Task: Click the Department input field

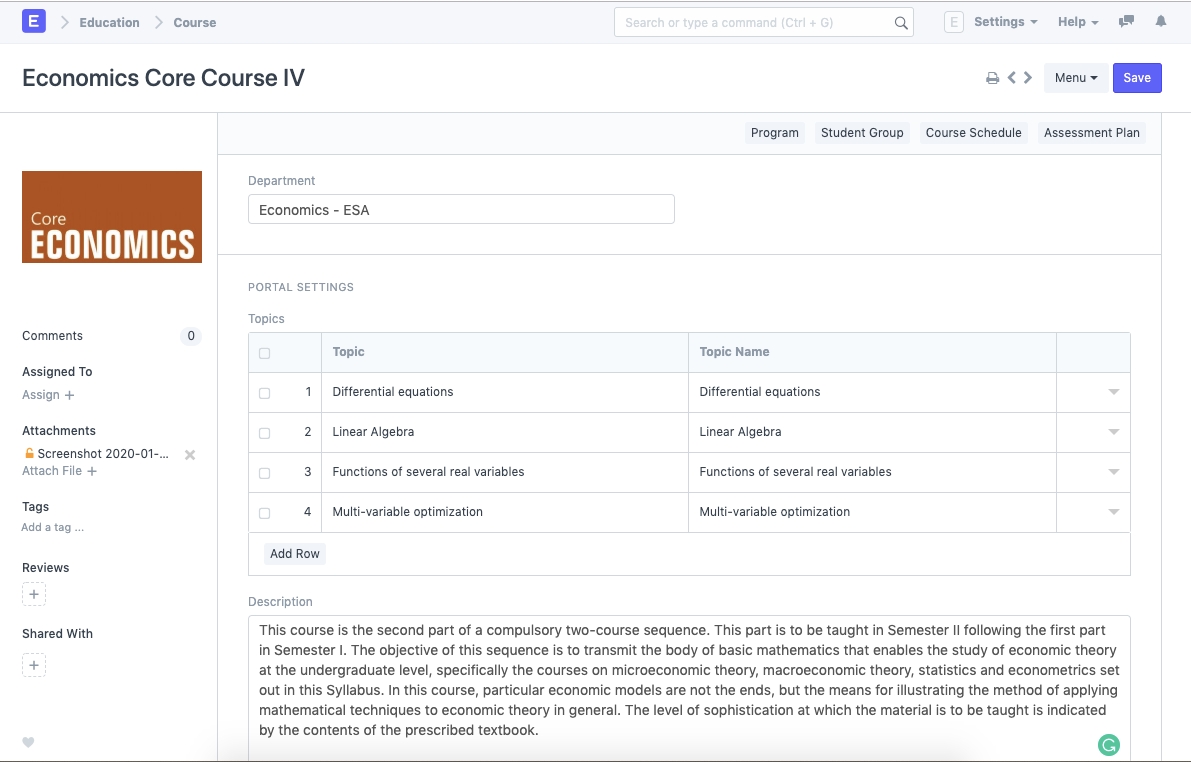Action: point(461,210)
